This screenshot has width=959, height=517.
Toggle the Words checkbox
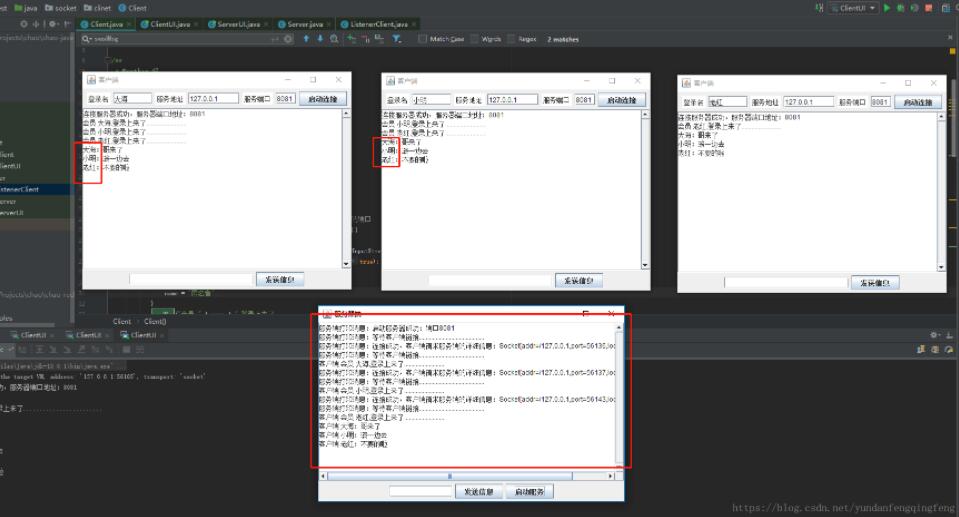(474, 39)
